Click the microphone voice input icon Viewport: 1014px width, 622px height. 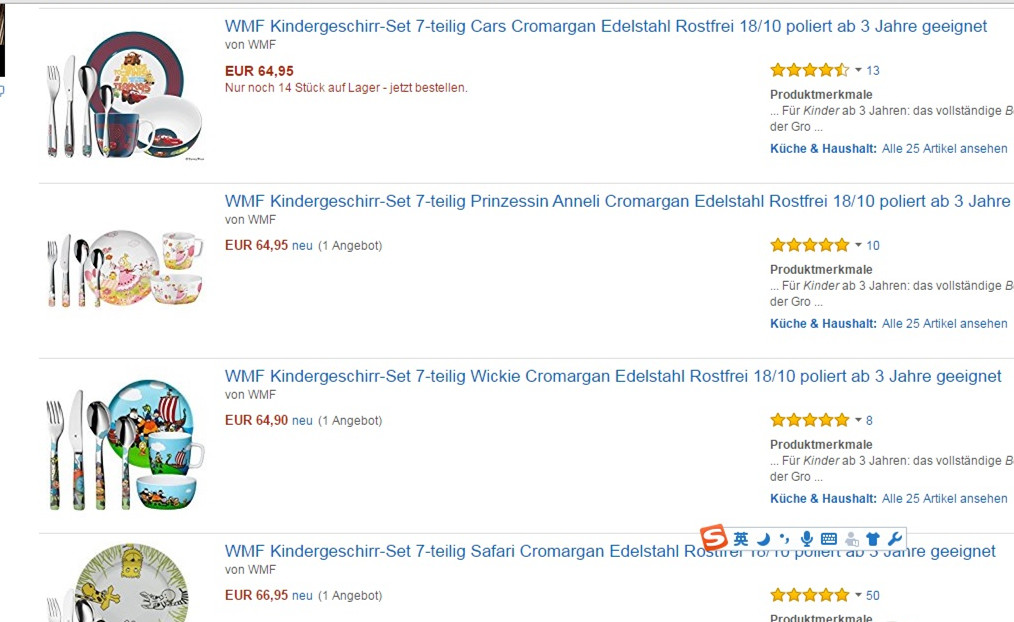coord(806,539)
